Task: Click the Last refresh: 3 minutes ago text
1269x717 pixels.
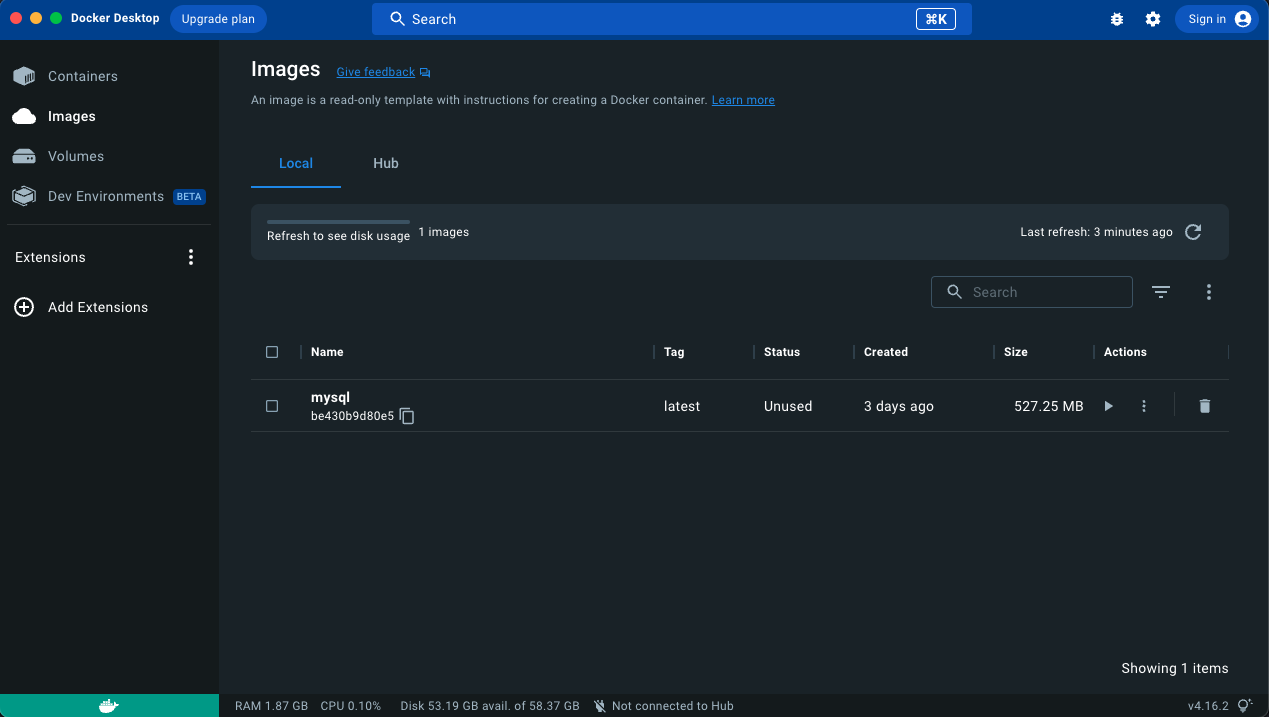Action: [1096, 232]
